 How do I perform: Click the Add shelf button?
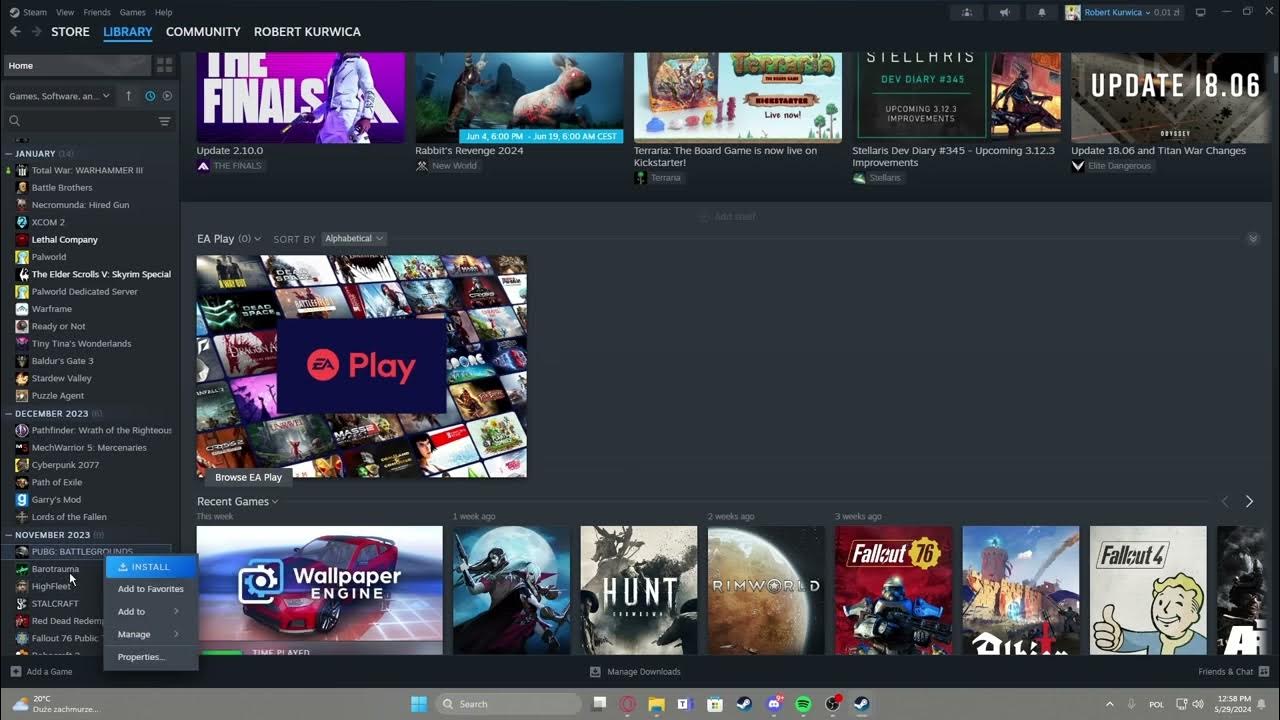pos(726,217)
